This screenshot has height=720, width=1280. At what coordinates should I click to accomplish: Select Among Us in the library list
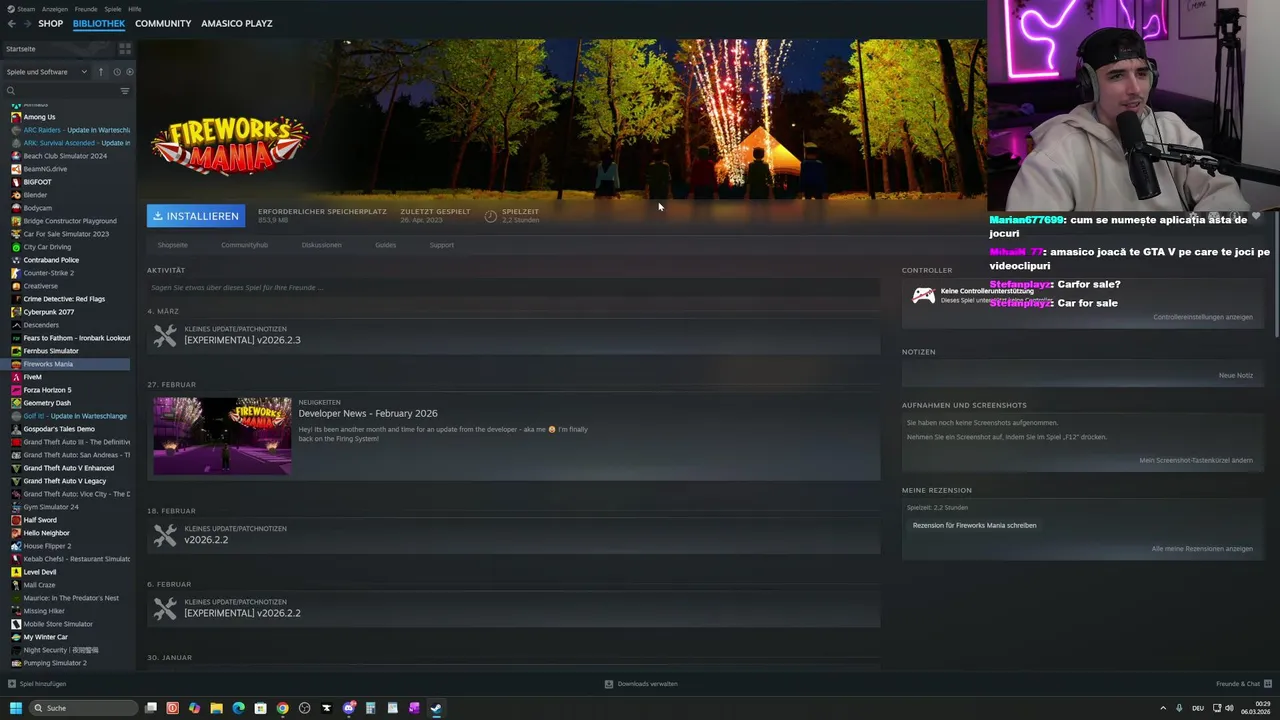pyautogui.click(x=40, y=117)
